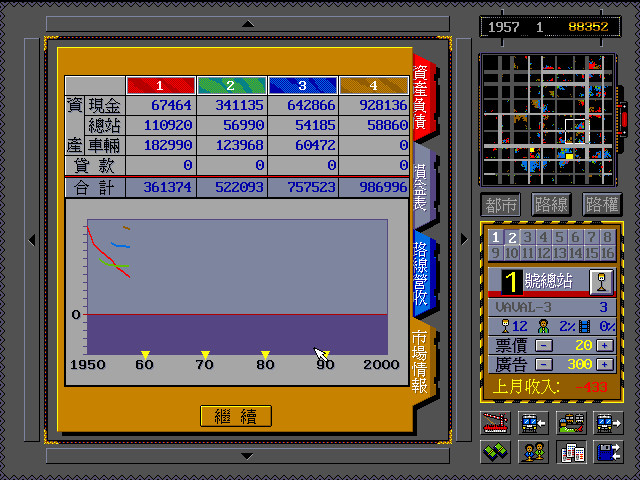Open the money stacks finance icon
The width and height of the screenshot is (640, 480).
point(495,452)
